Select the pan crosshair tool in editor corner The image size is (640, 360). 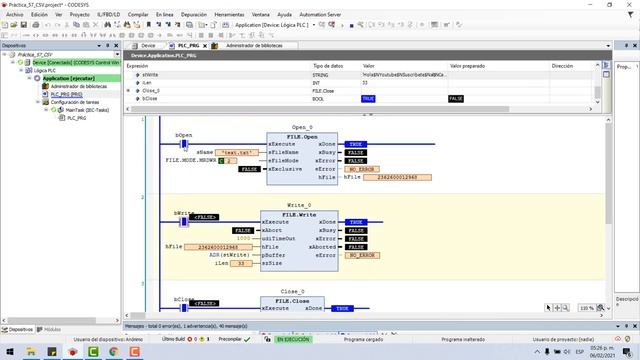[x=557, y=308]
